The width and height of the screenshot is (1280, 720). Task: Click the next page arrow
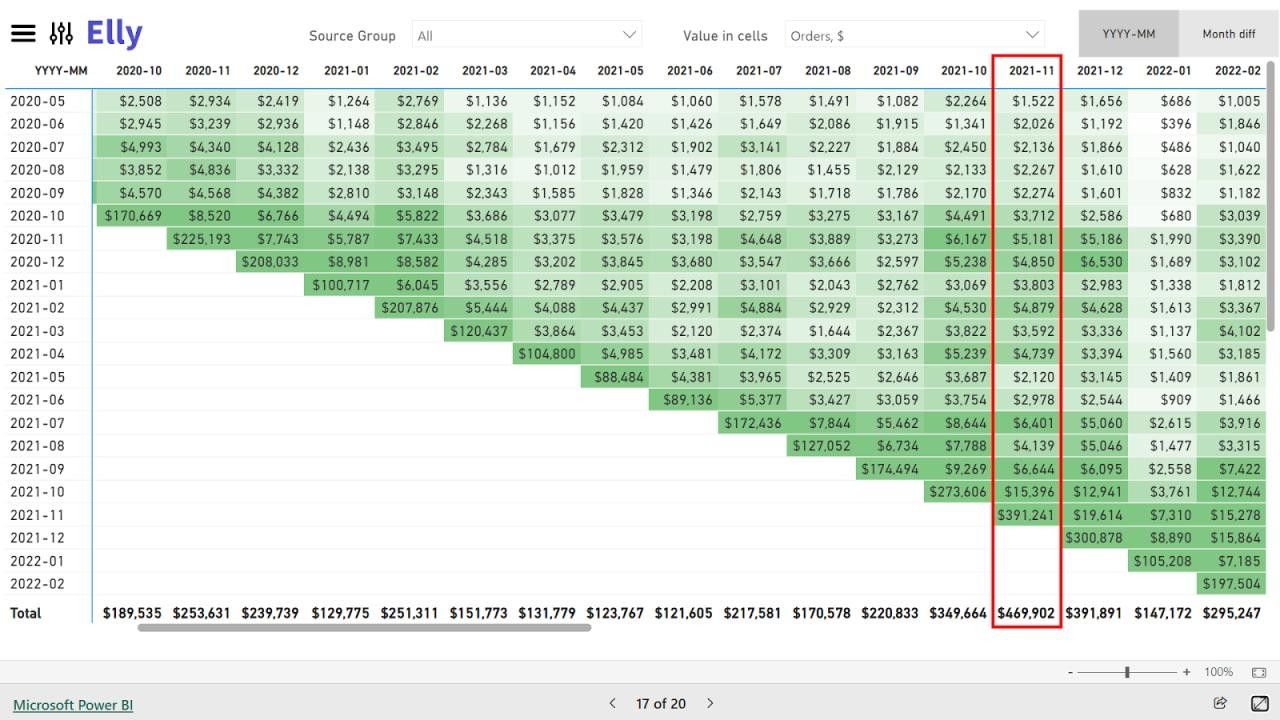(x=709, y=704)
